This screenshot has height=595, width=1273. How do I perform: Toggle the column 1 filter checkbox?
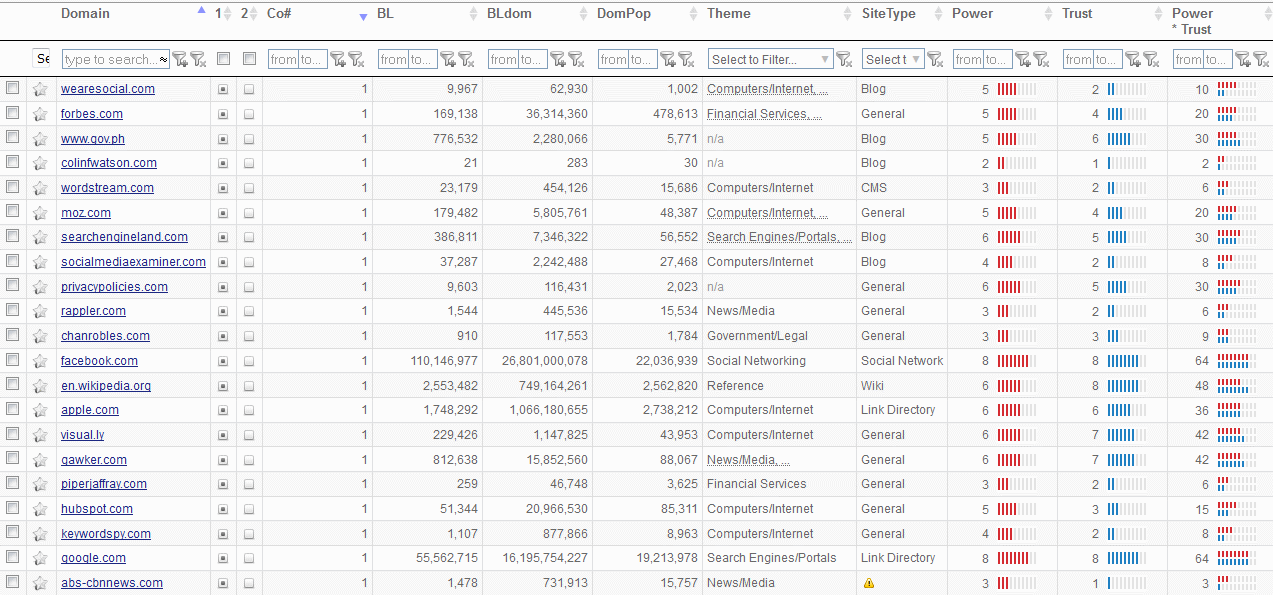coord(223,59)
